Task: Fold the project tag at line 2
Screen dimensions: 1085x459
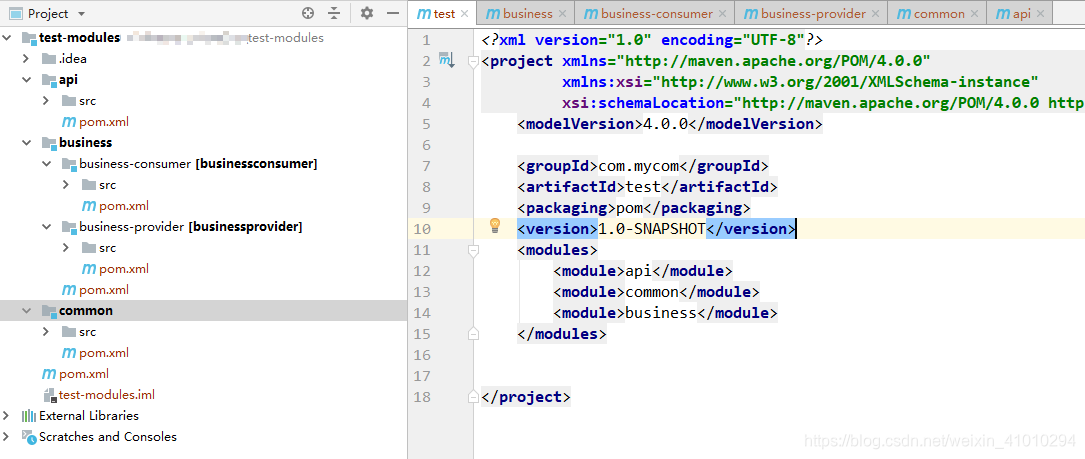Action: (x=473, y=62)
